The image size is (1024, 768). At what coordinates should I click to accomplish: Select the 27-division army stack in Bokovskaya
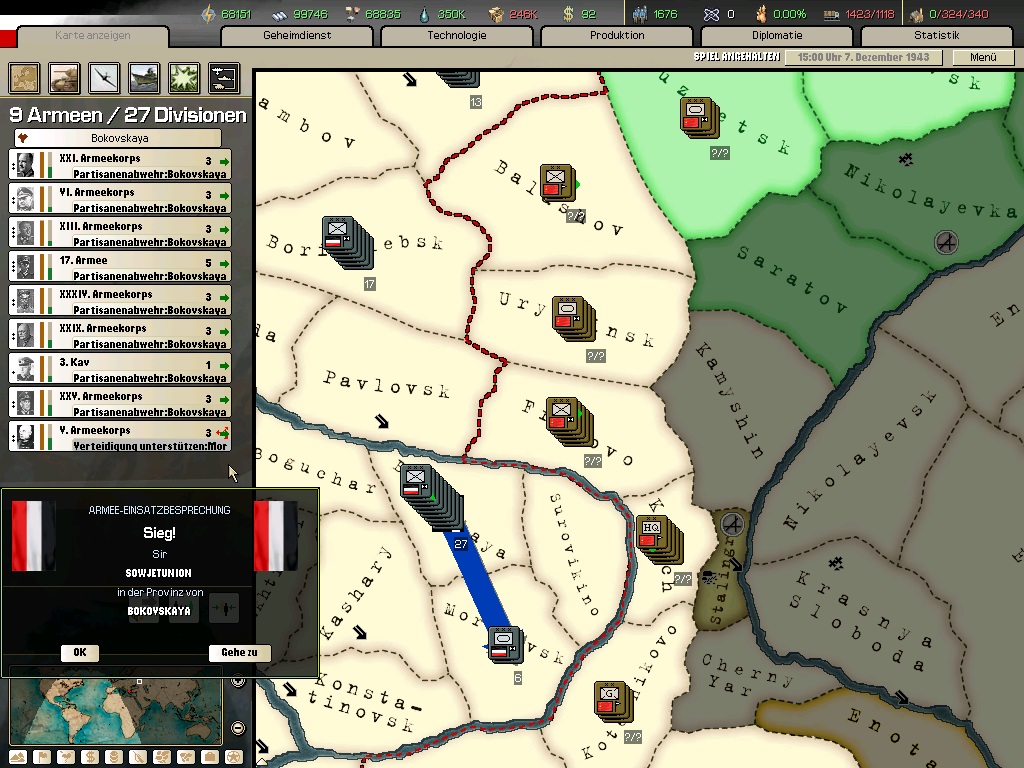[x=432, y=500]
